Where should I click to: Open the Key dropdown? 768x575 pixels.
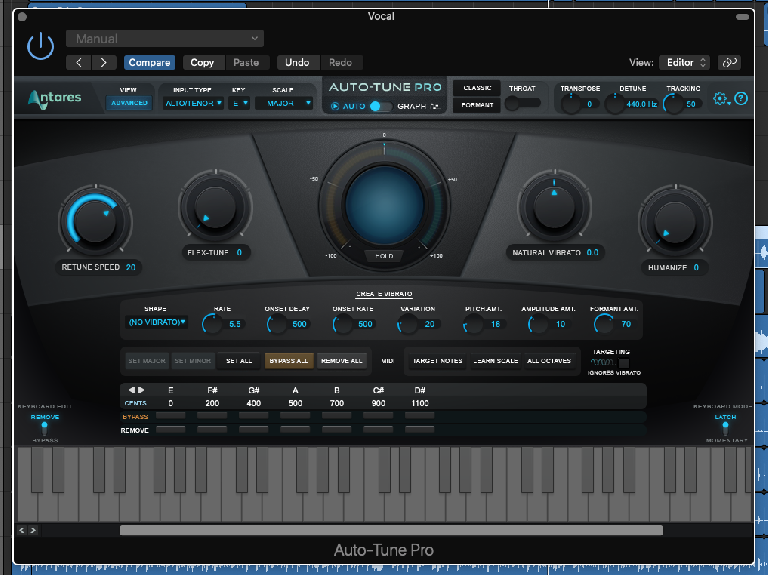239,103
